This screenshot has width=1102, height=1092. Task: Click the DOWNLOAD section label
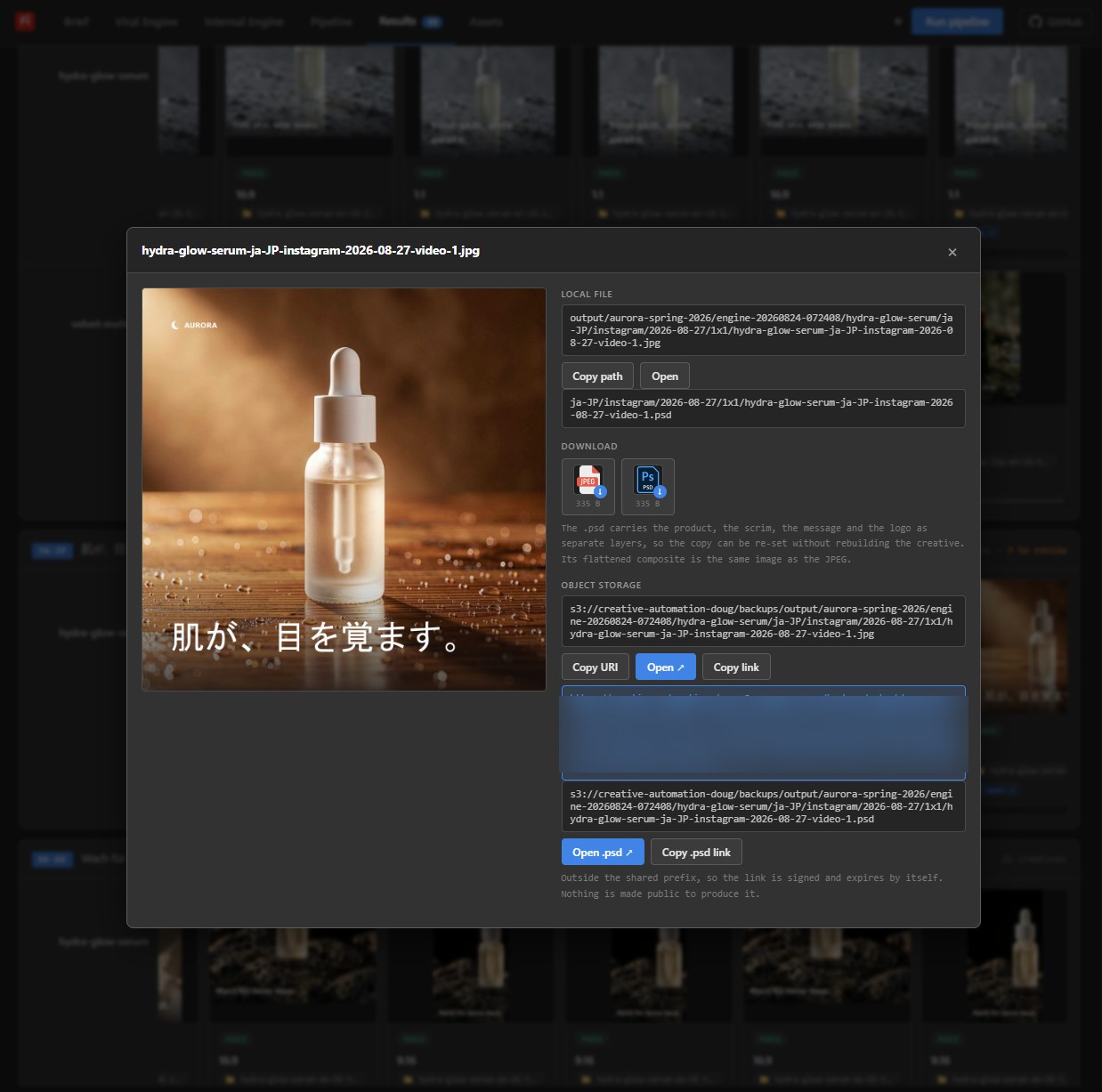(589, 447)
